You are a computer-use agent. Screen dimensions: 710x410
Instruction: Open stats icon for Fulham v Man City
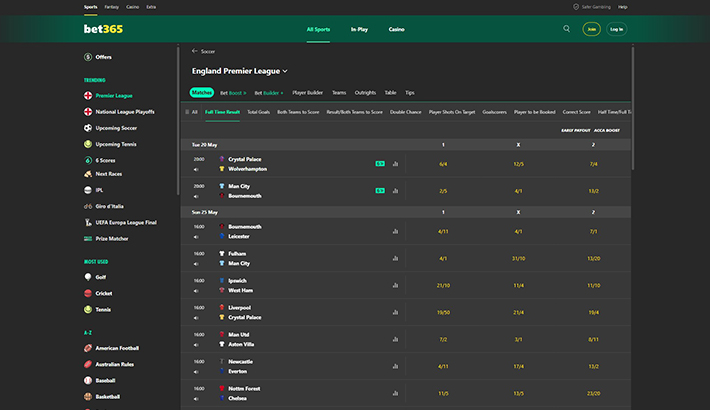pyautogui.click(x=395, y=258)
